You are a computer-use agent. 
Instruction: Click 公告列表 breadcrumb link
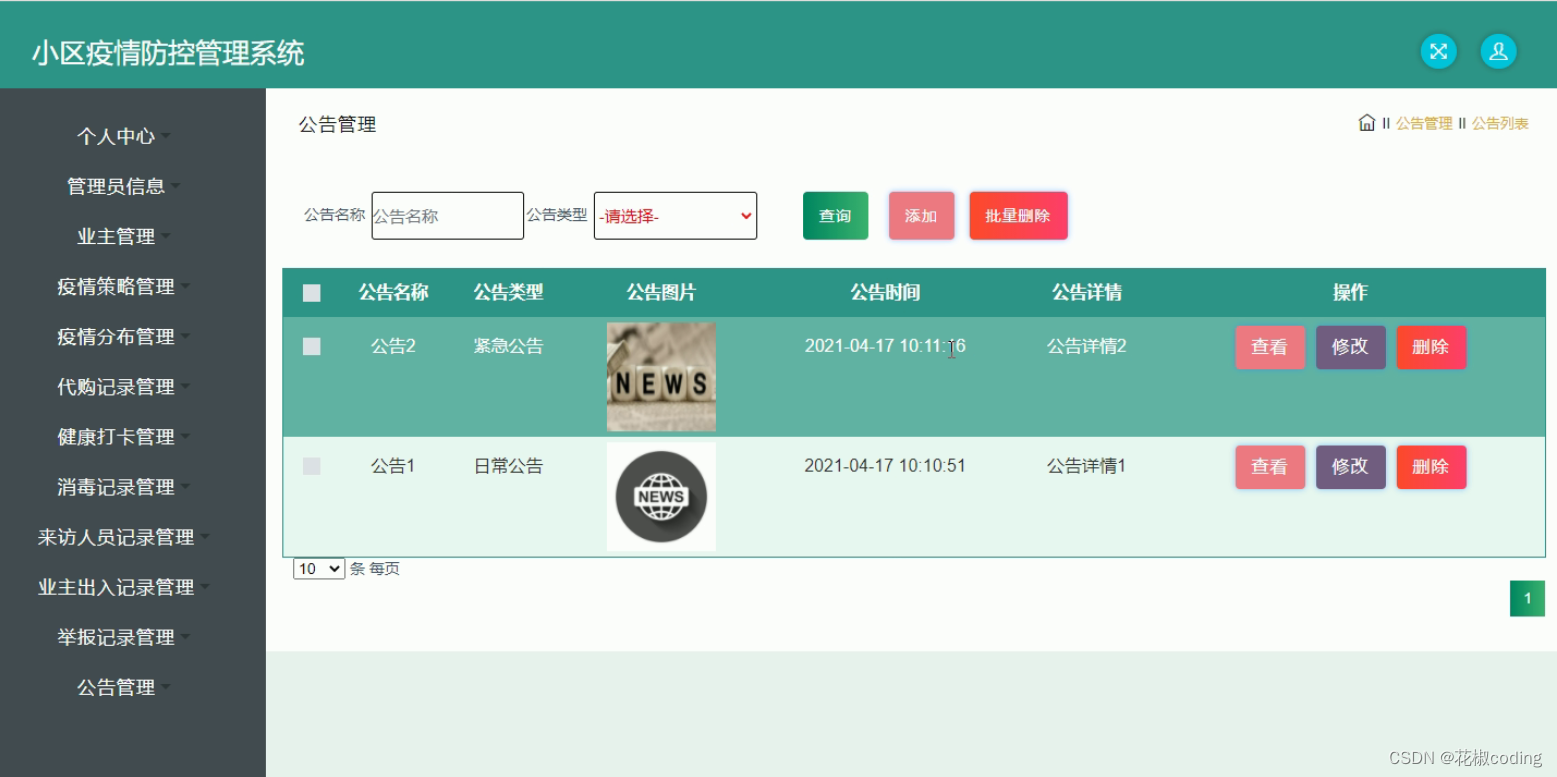pos(1500,124)
